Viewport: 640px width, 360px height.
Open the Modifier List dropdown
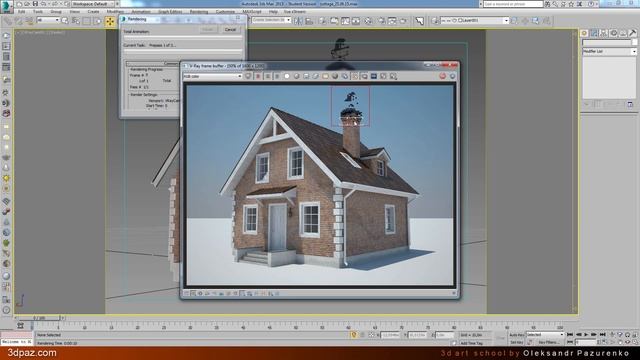pyautogui.click(x=609, y=51)
